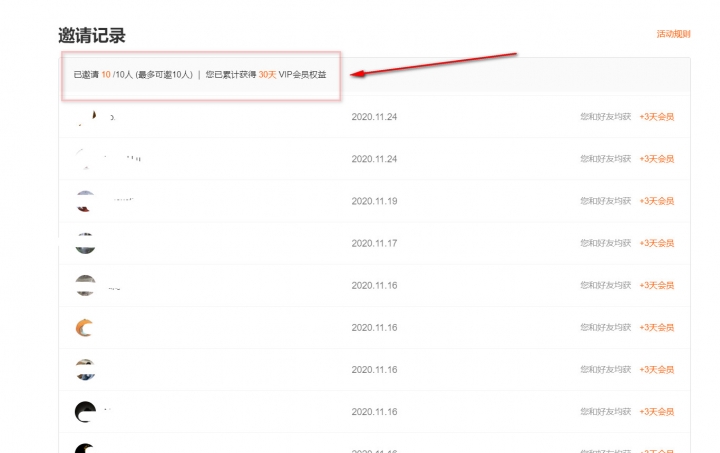This screenshot has height=453, width=720.
Task: Click the 邀请记录 page heading
Action: pyautogui.click(x=92, y=36)
